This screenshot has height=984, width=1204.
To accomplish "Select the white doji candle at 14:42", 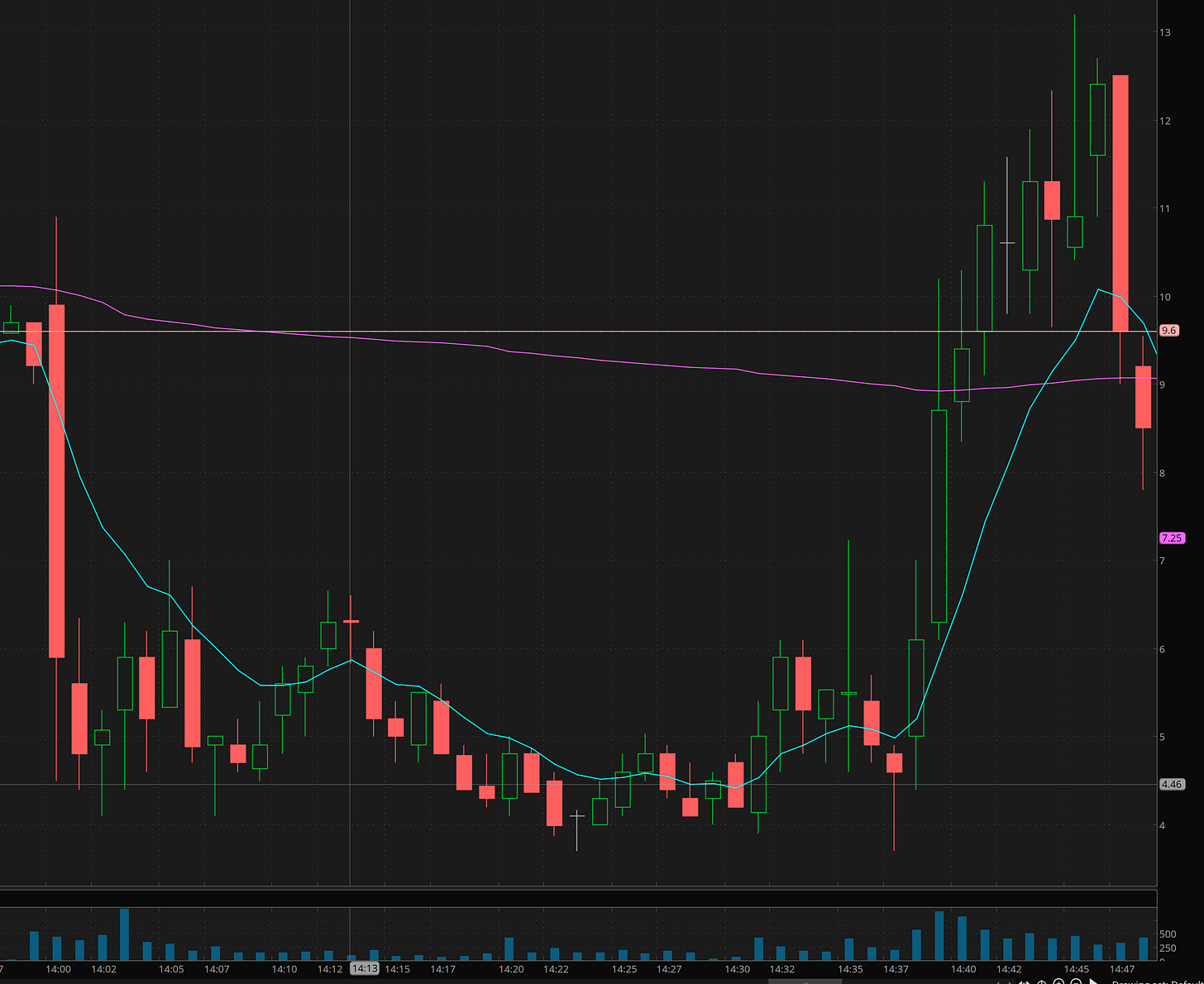I will (1007, 243).
